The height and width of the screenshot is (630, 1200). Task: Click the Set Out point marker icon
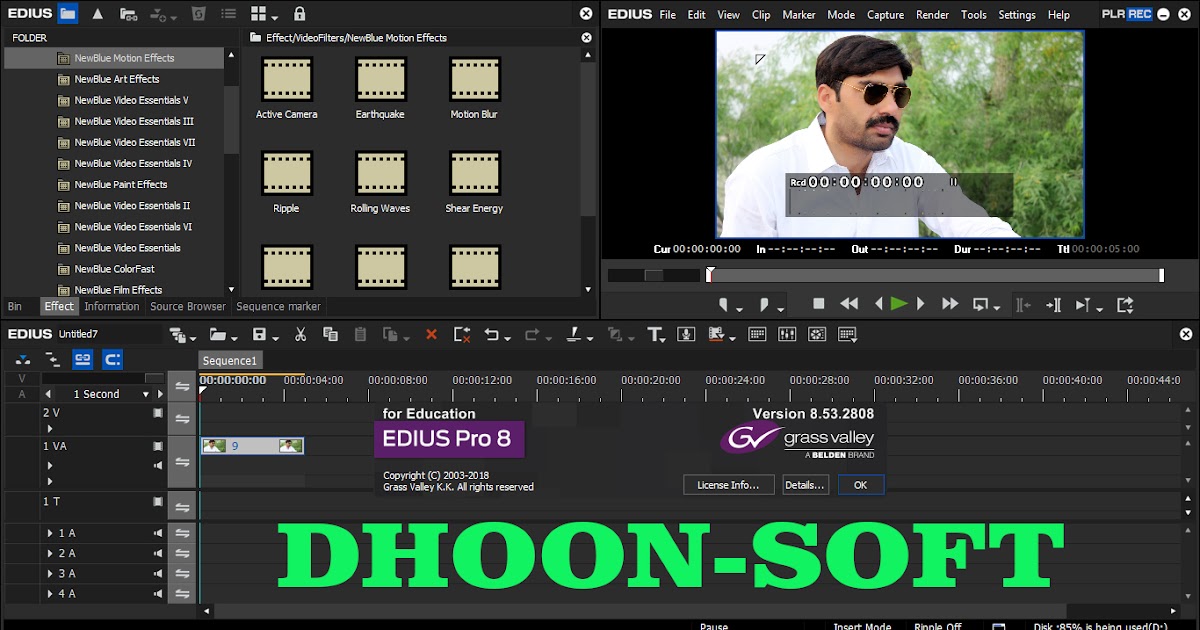764,304
